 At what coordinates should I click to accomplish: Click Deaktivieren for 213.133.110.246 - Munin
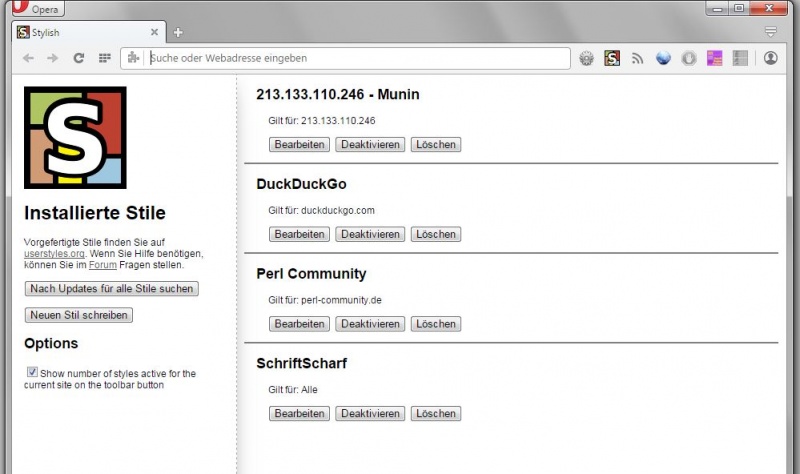tap(370, 144)
